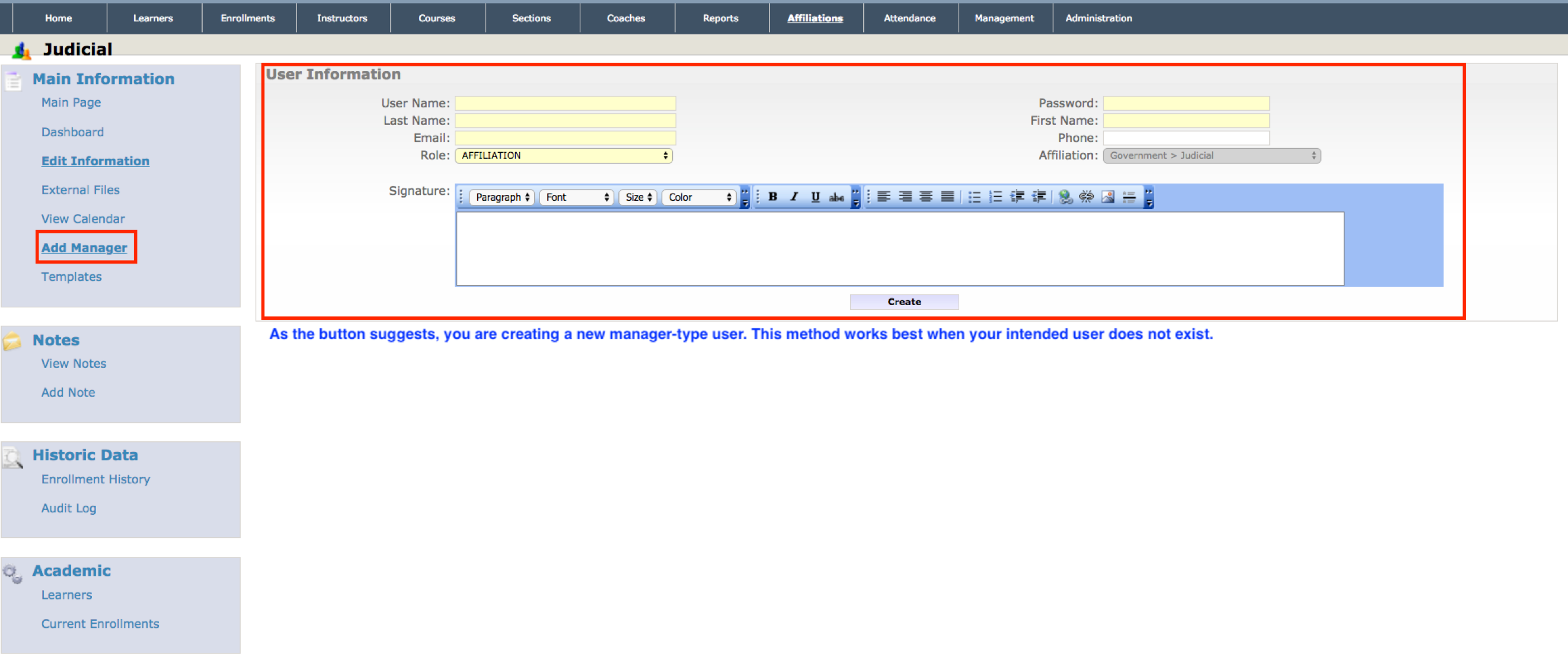Screen dimensions: 1568x654
Task: Click the underline formatting icon
Action: (815, 197)
